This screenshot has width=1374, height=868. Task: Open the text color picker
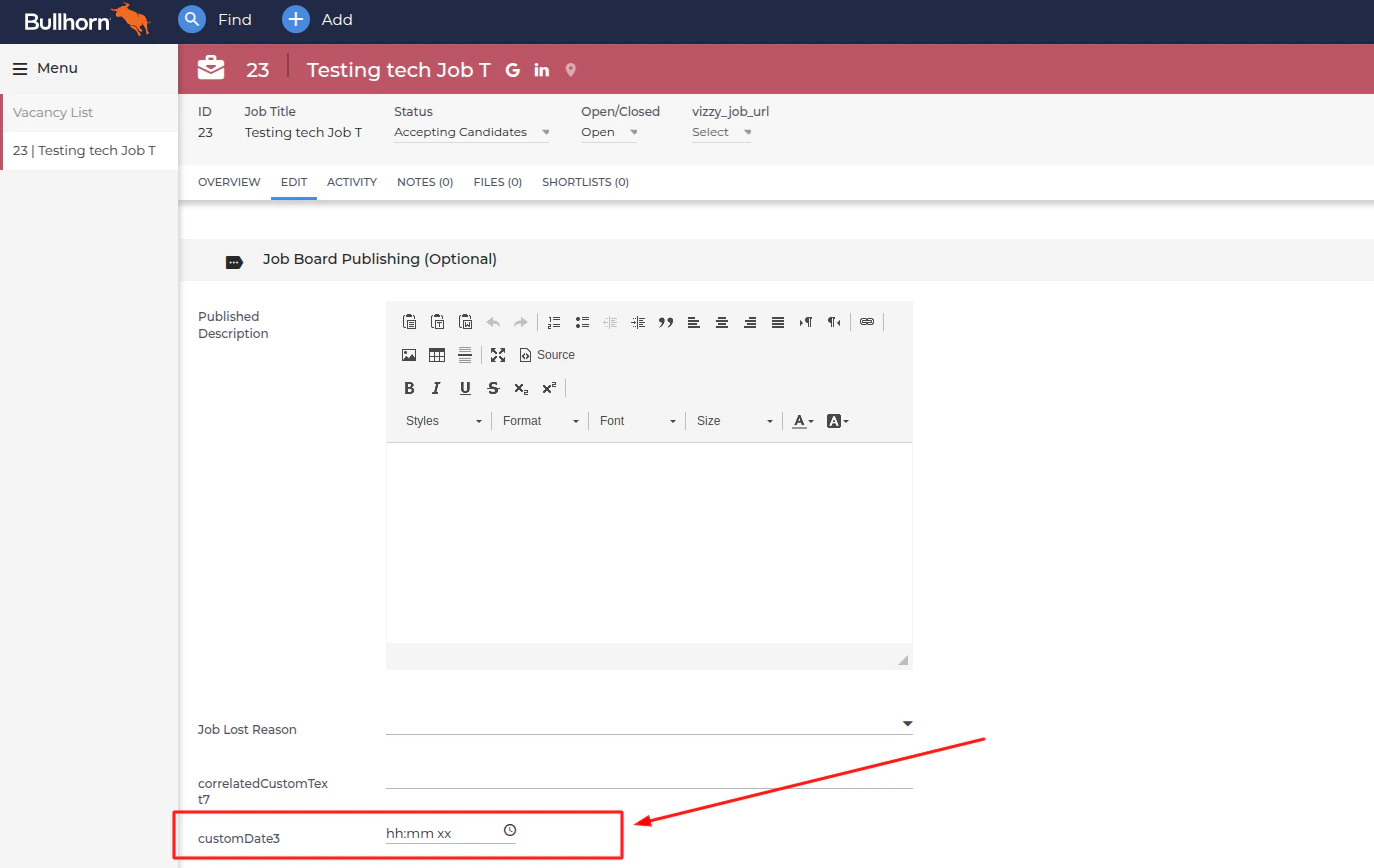[x=803, y=421]
